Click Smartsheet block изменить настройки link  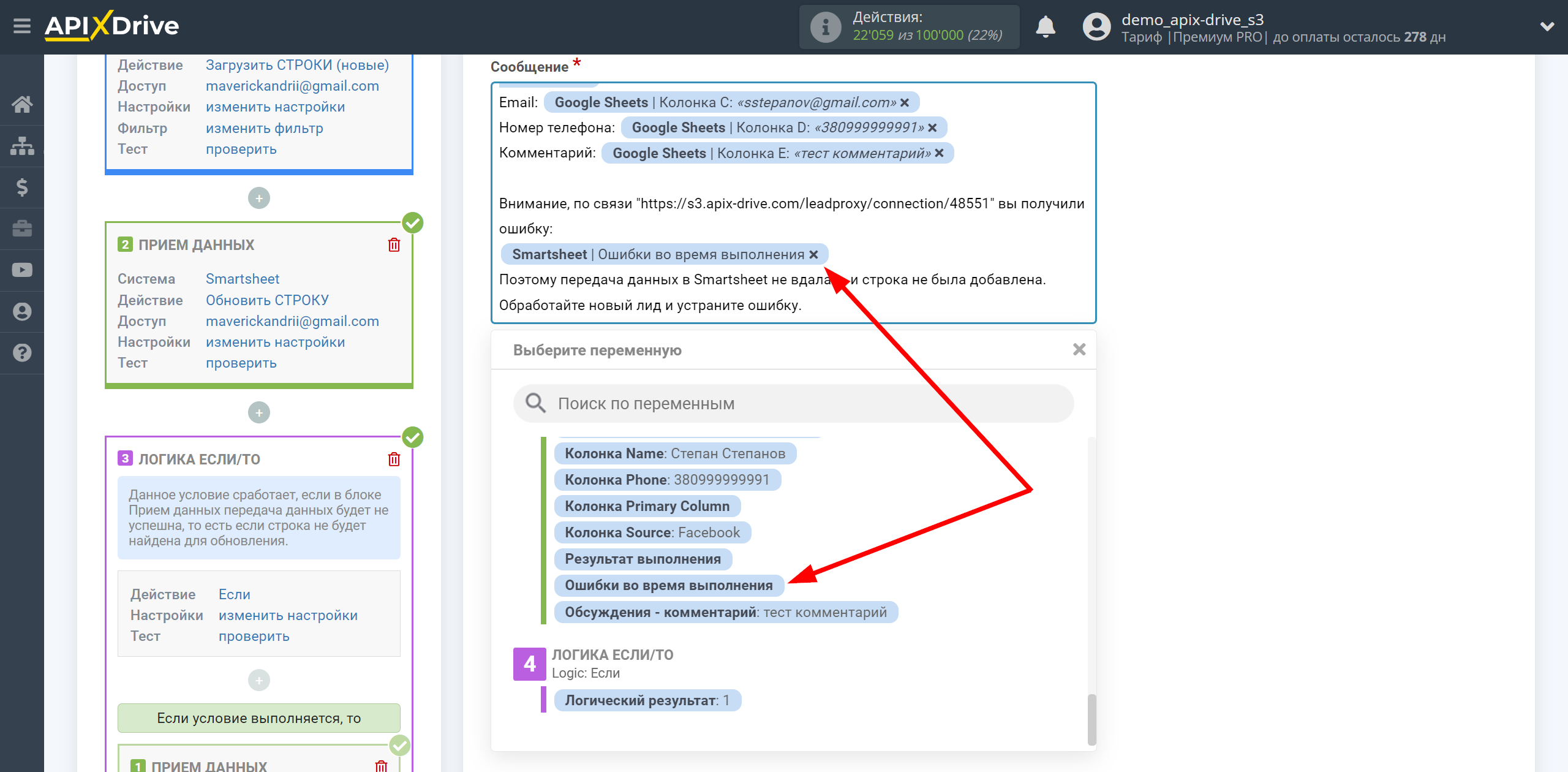coord(275,342)
